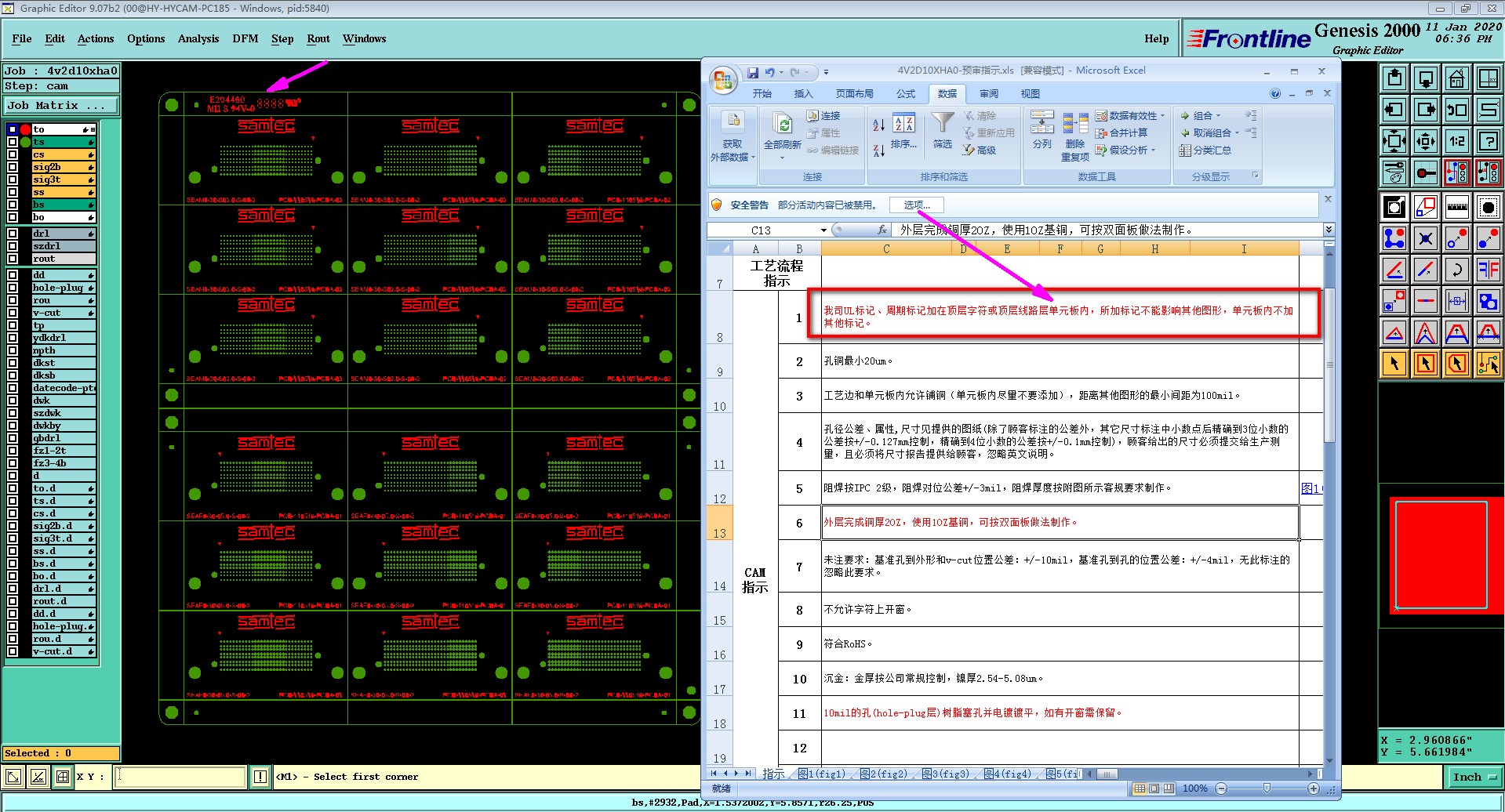The height and width of the screenshot is (812, 1505).
Task: Click the connected blue-red nodes tool icon
Action: pos(1394,238)
